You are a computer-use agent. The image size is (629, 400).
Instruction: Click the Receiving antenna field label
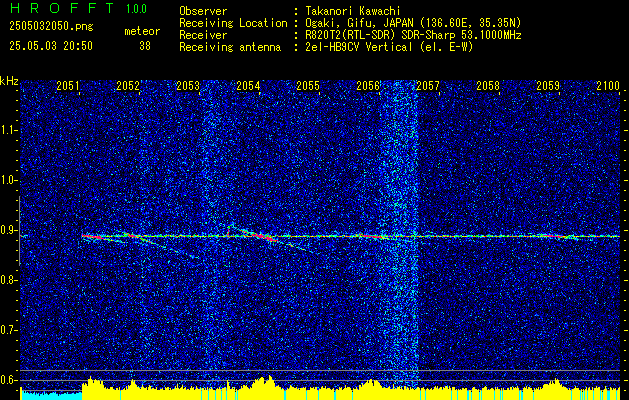pos(230,47)
